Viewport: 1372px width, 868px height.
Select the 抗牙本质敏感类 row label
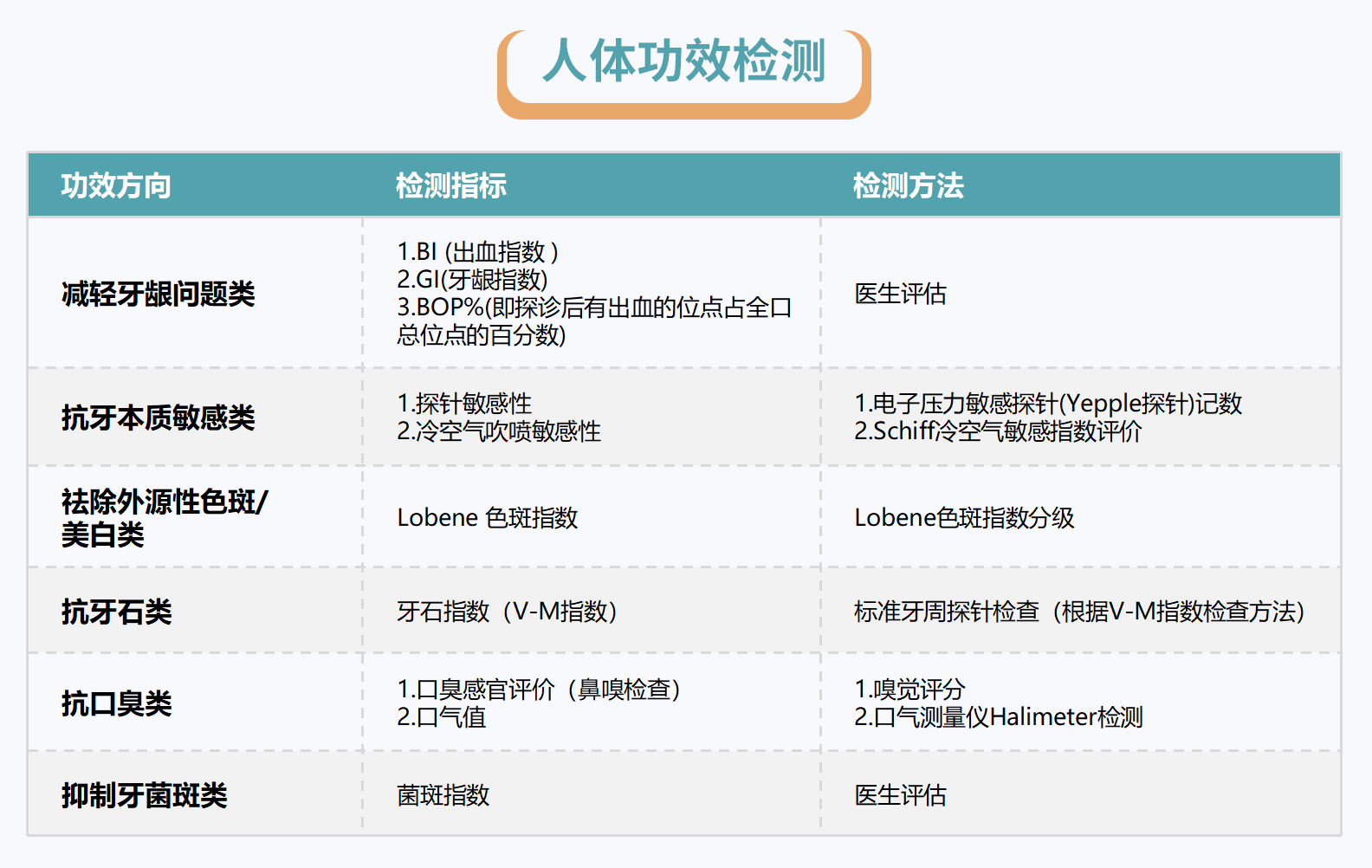click(x=158, y=418)
